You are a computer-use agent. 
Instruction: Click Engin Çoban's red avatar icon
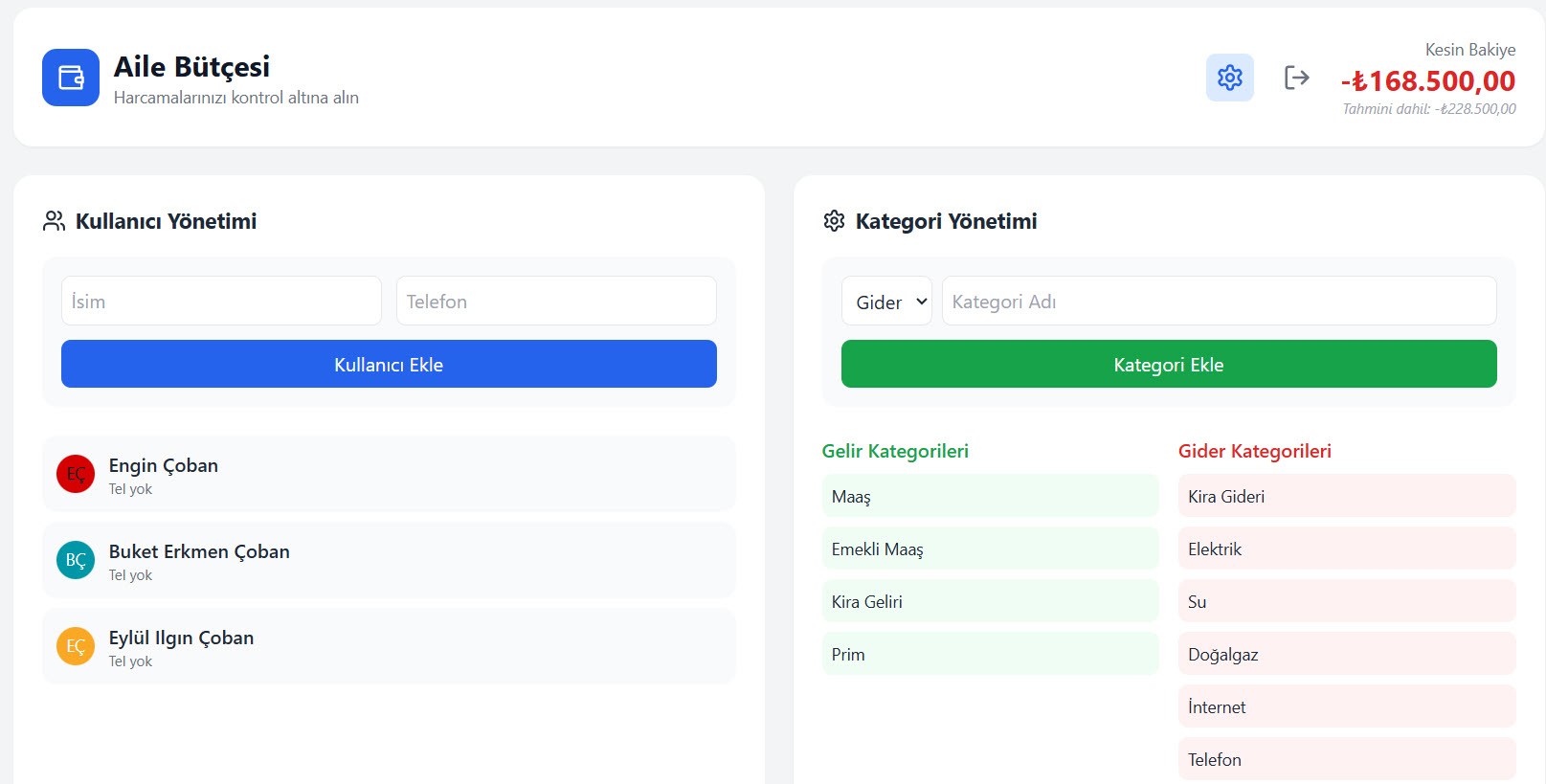point(76,474)
